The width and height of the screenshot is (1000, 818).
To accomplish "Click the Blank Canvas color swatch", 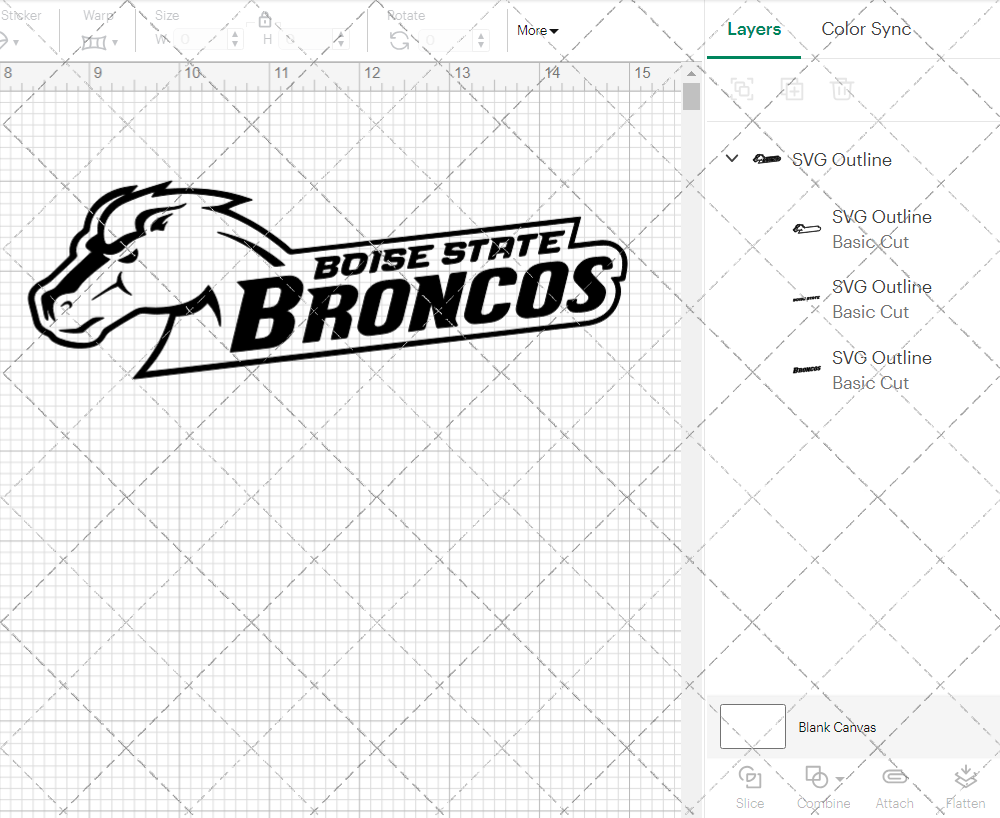I will click(x=752, y=727).
